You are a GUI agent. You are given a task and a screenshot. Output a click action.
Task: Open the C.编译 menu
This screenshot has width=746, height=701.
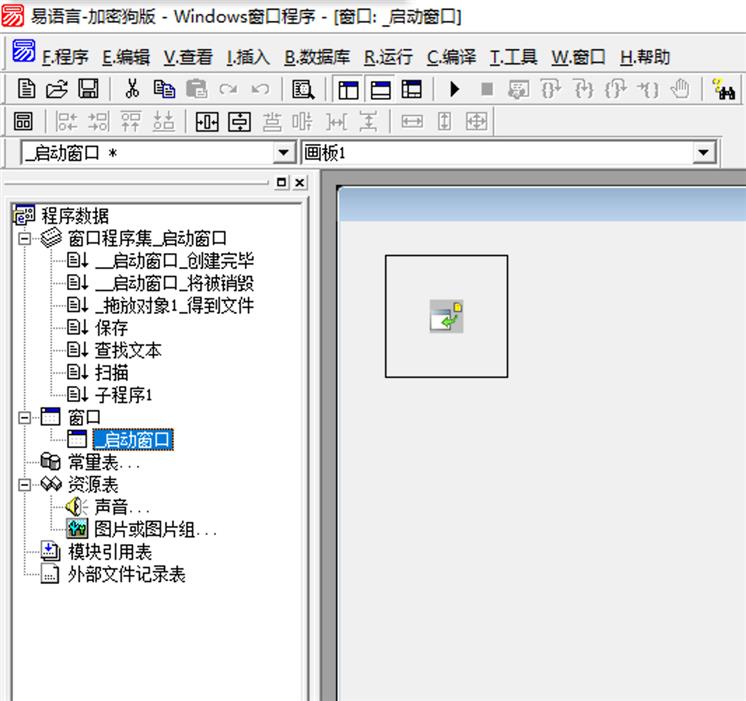[x=451, y=57]
